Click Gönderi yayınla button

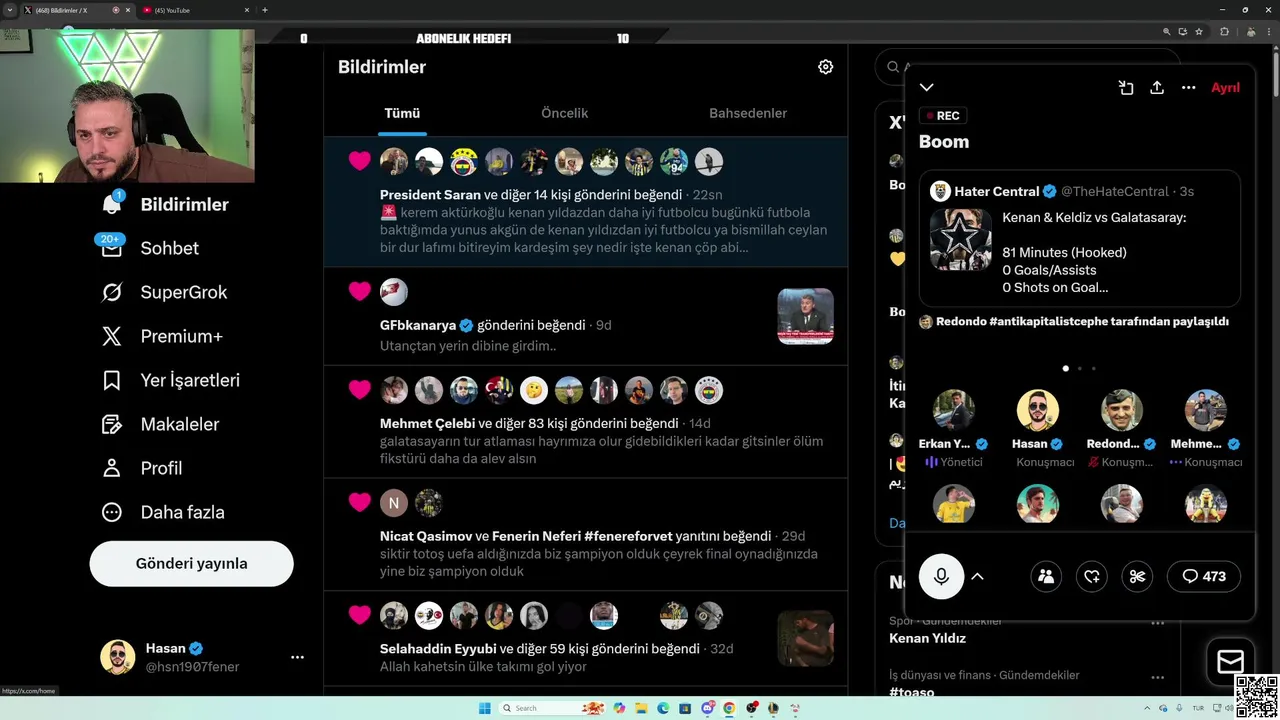(191, 563)
